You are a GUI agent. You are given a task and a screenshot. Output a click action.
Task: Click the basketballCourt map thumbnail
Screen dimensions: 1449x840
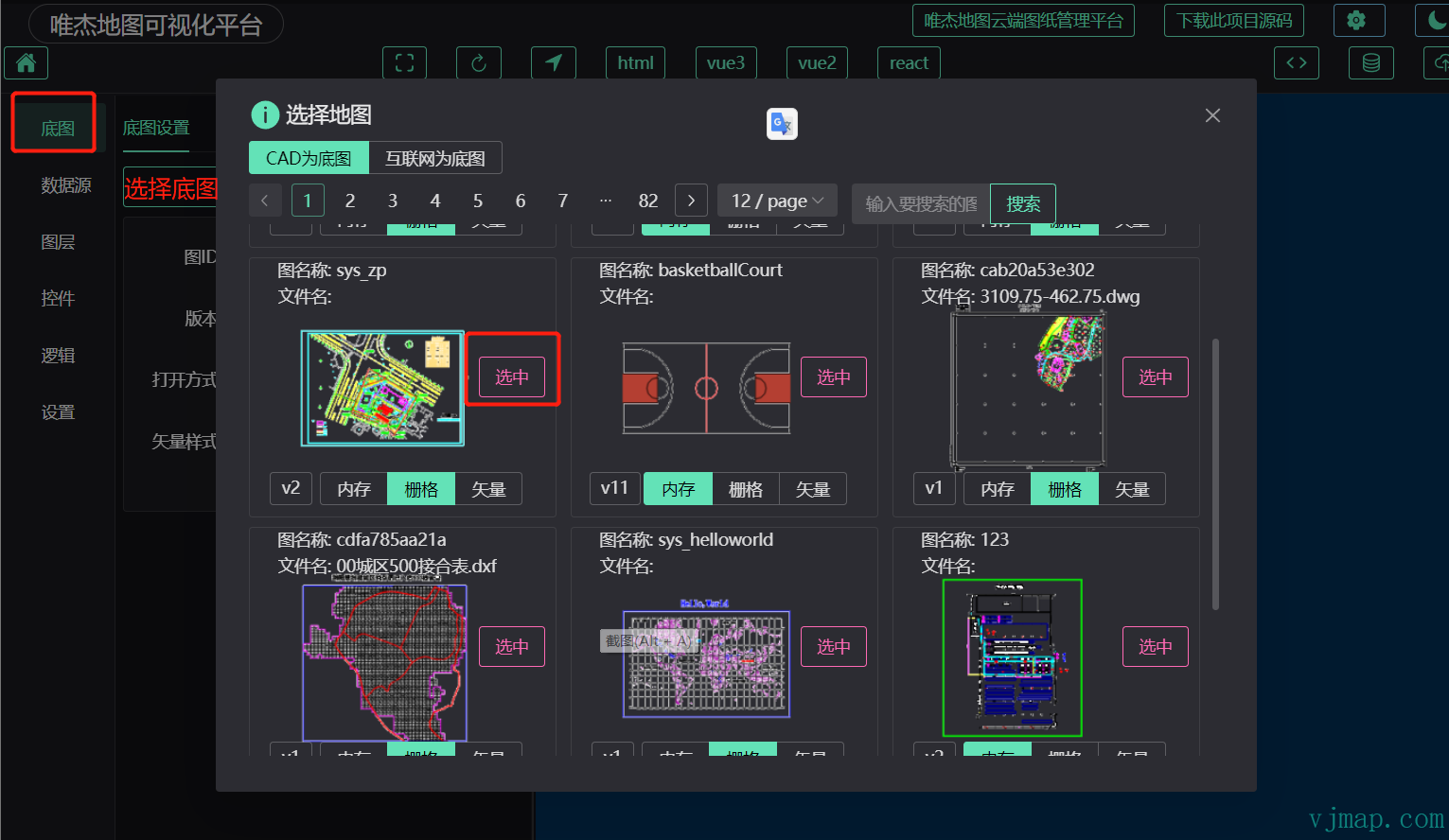click(x=706, y=388)
